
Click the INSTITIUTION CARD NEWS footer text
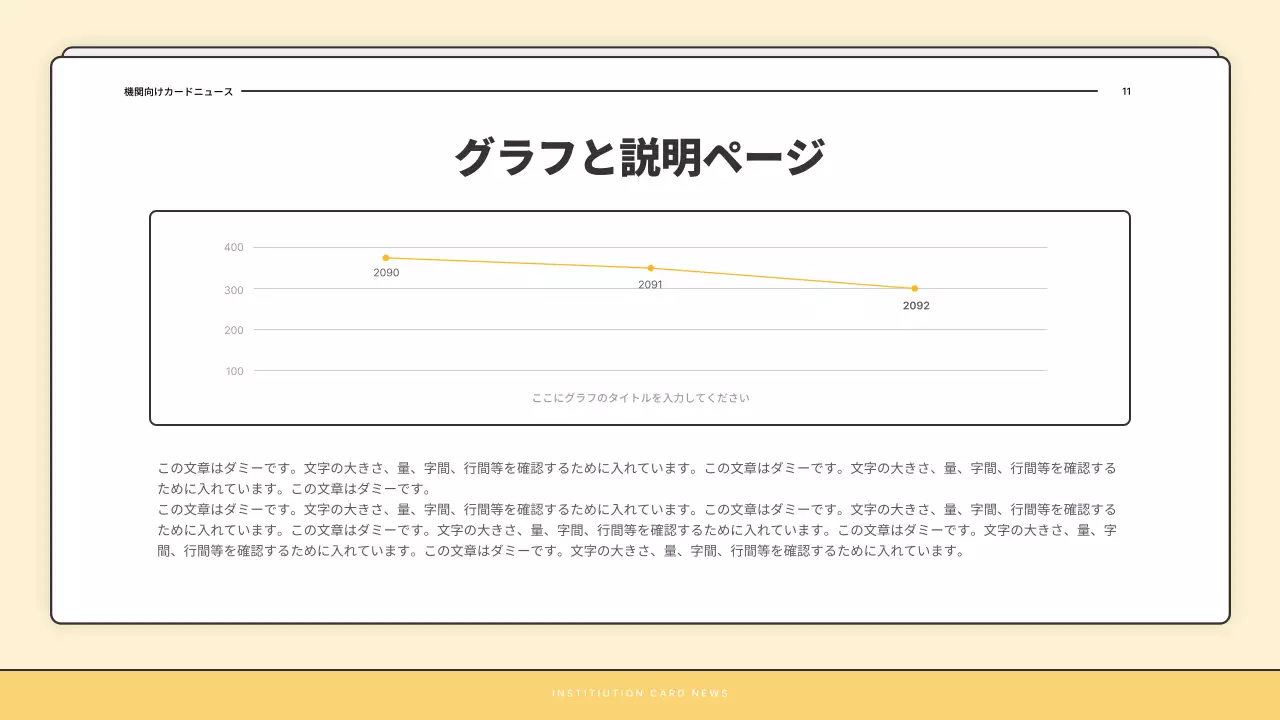click(x=639, y=692)
